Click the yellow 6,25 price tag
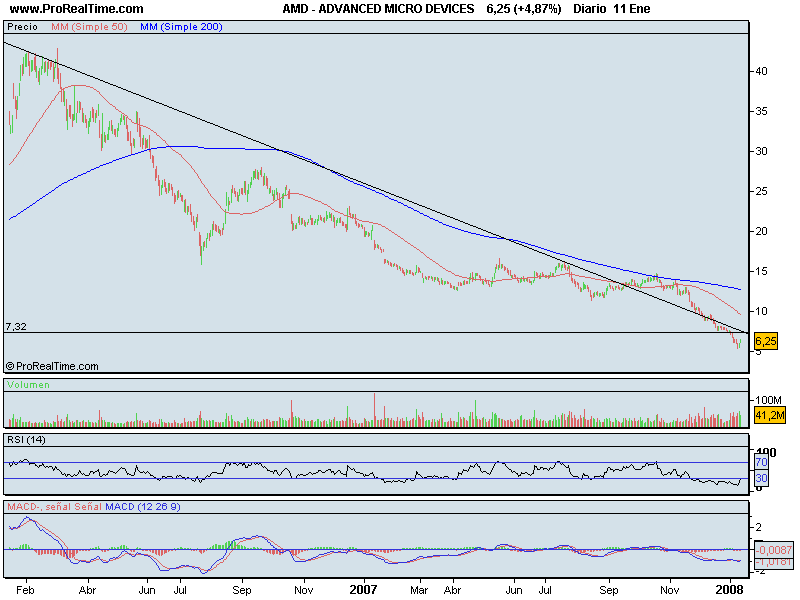Image resolution: width=800 pixels, height=600 pixels. coord(765,341)
